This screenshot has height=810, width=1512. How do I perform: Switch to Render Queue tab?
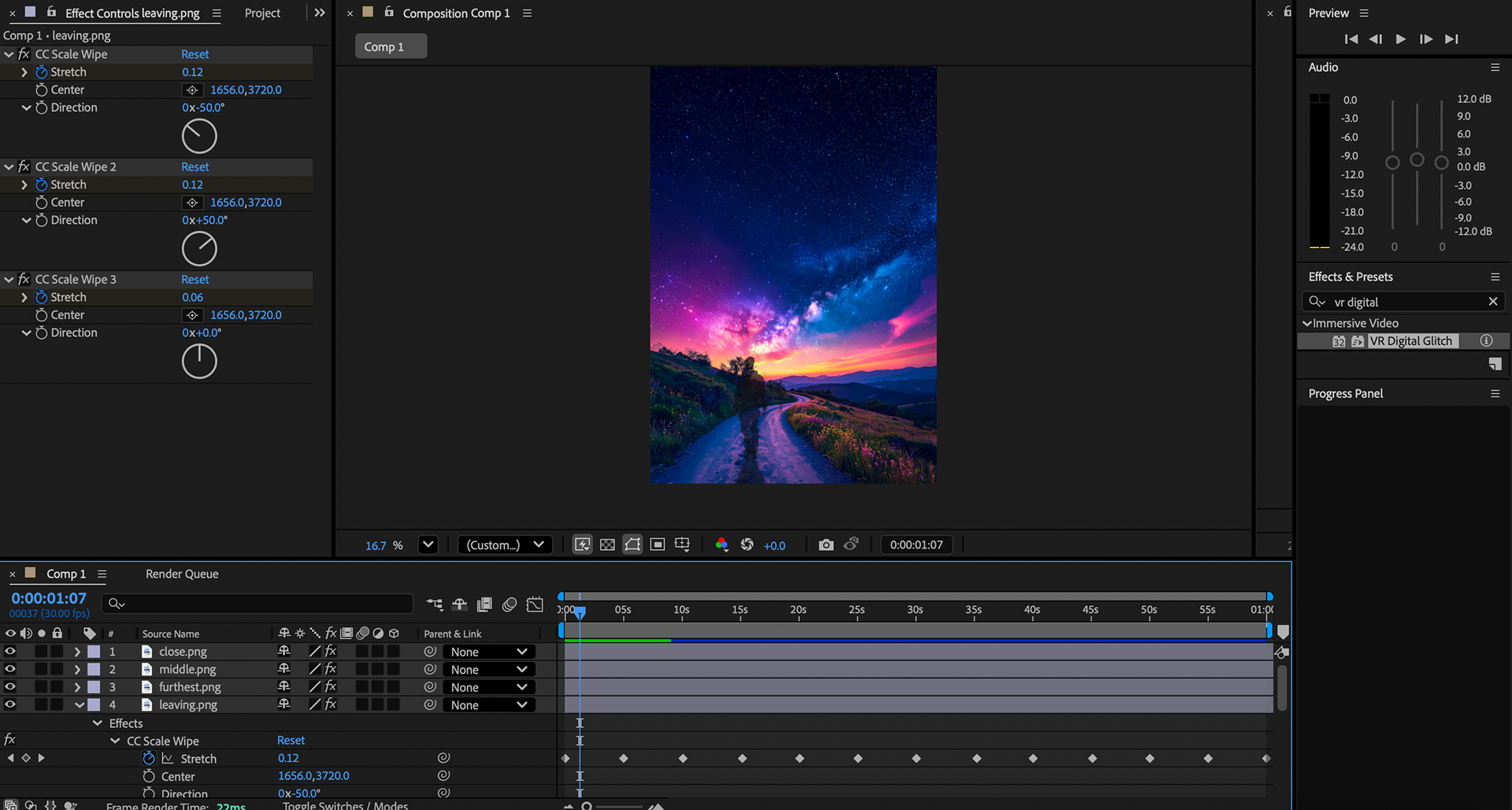[x=182, y=574]
